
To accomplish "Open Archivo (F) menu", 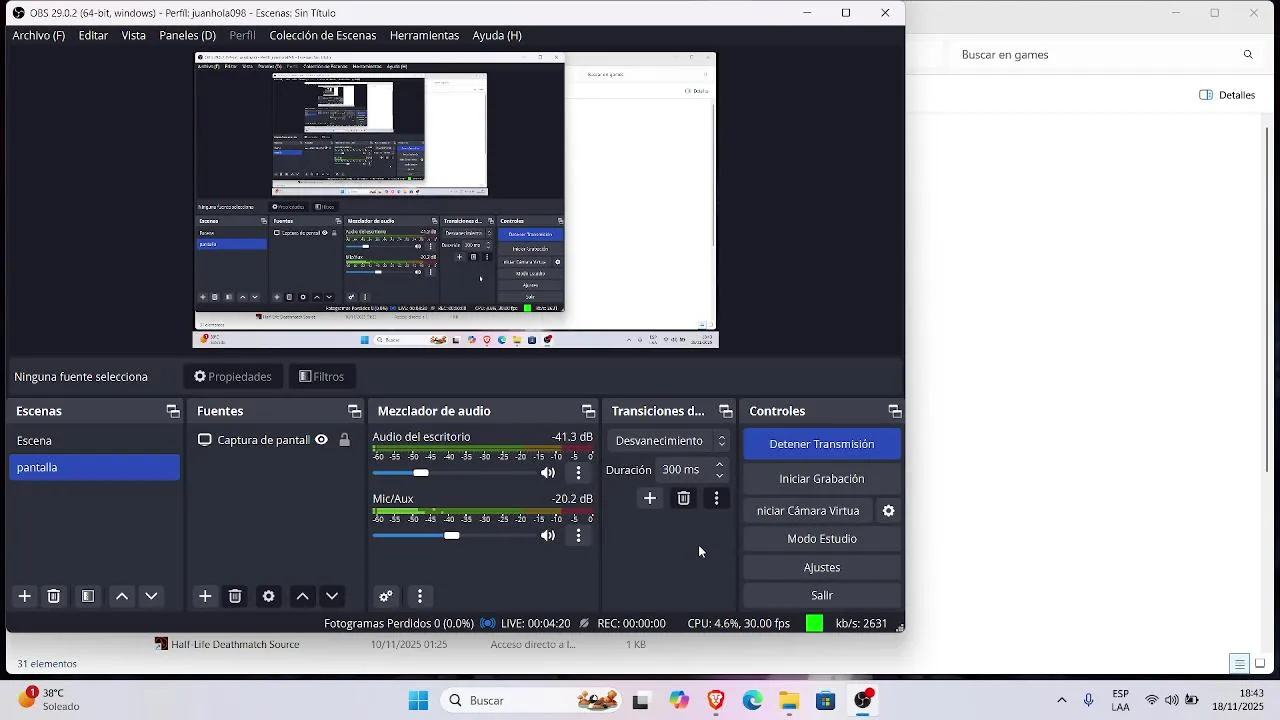I will point(39,35).
